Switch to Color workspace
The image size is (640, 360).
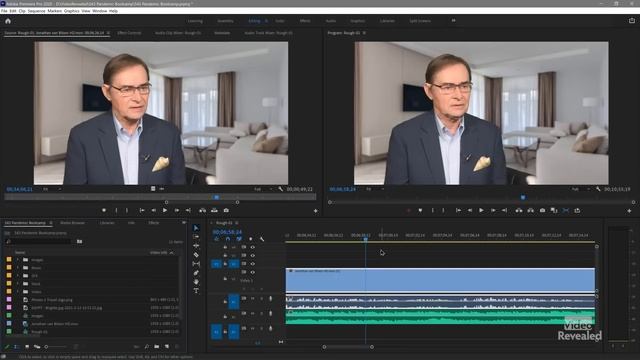(280, 21)
